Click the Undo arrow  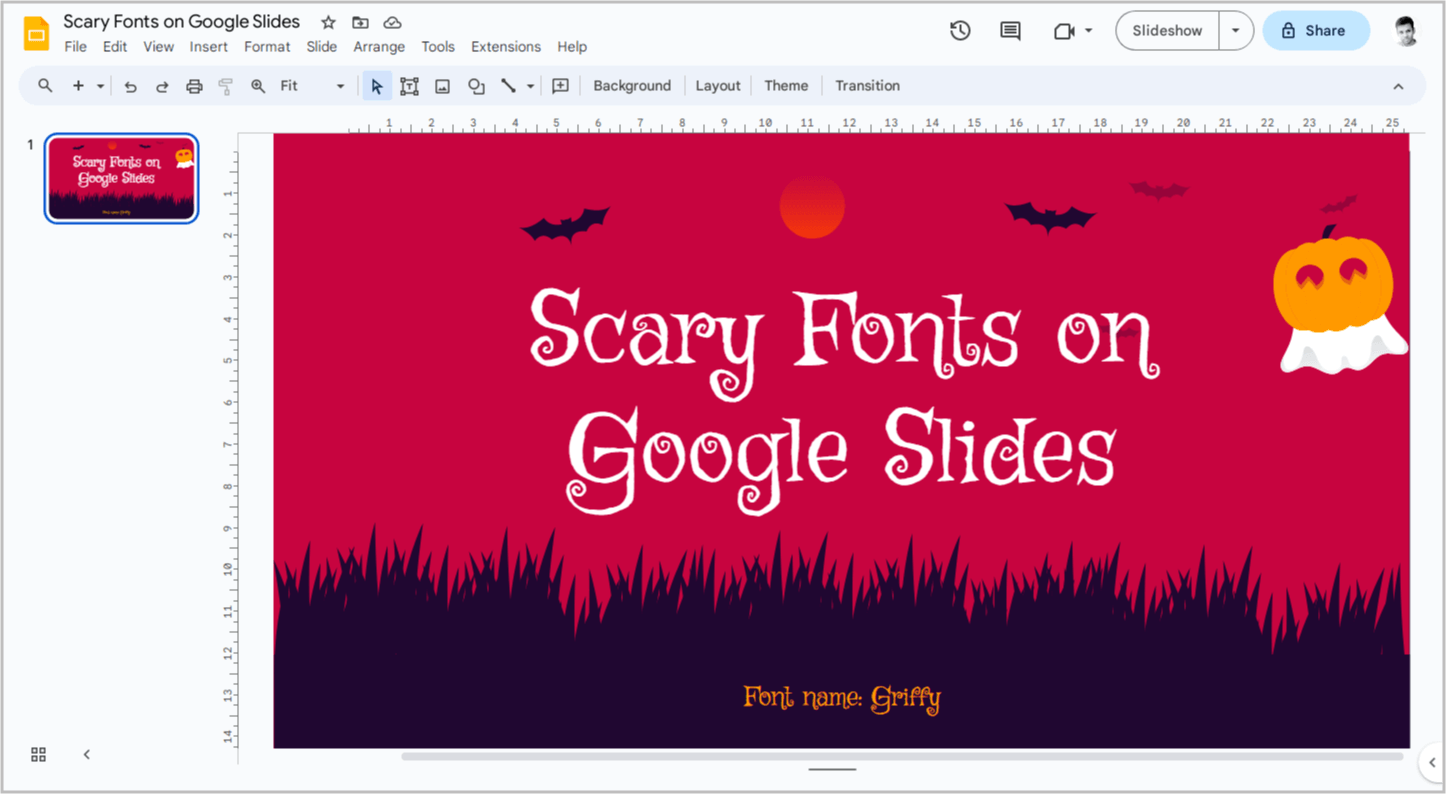point(130,86)
